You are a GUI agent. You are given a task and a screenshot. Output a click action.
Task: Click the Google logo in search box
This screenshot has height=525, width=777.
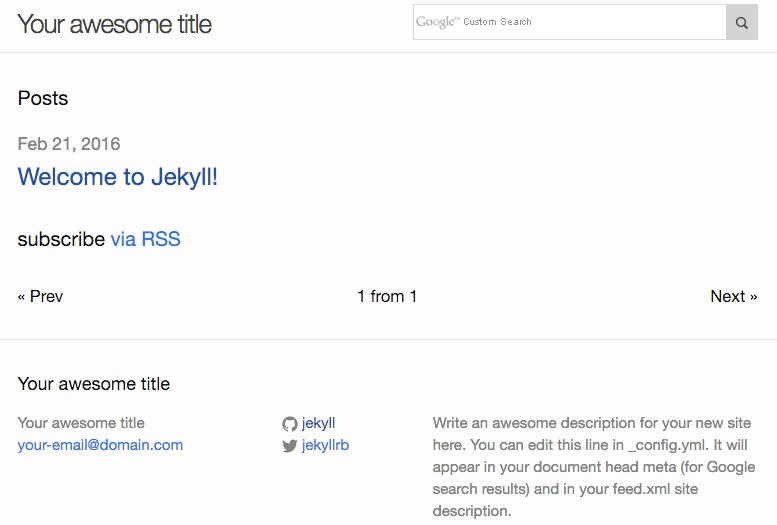(436, 22)
